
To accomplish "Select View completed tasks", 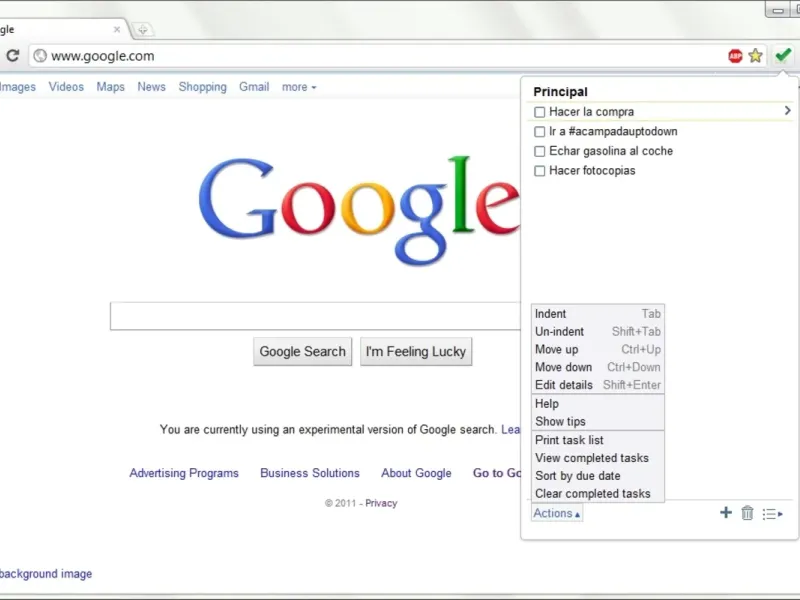I will click(597, 458).
